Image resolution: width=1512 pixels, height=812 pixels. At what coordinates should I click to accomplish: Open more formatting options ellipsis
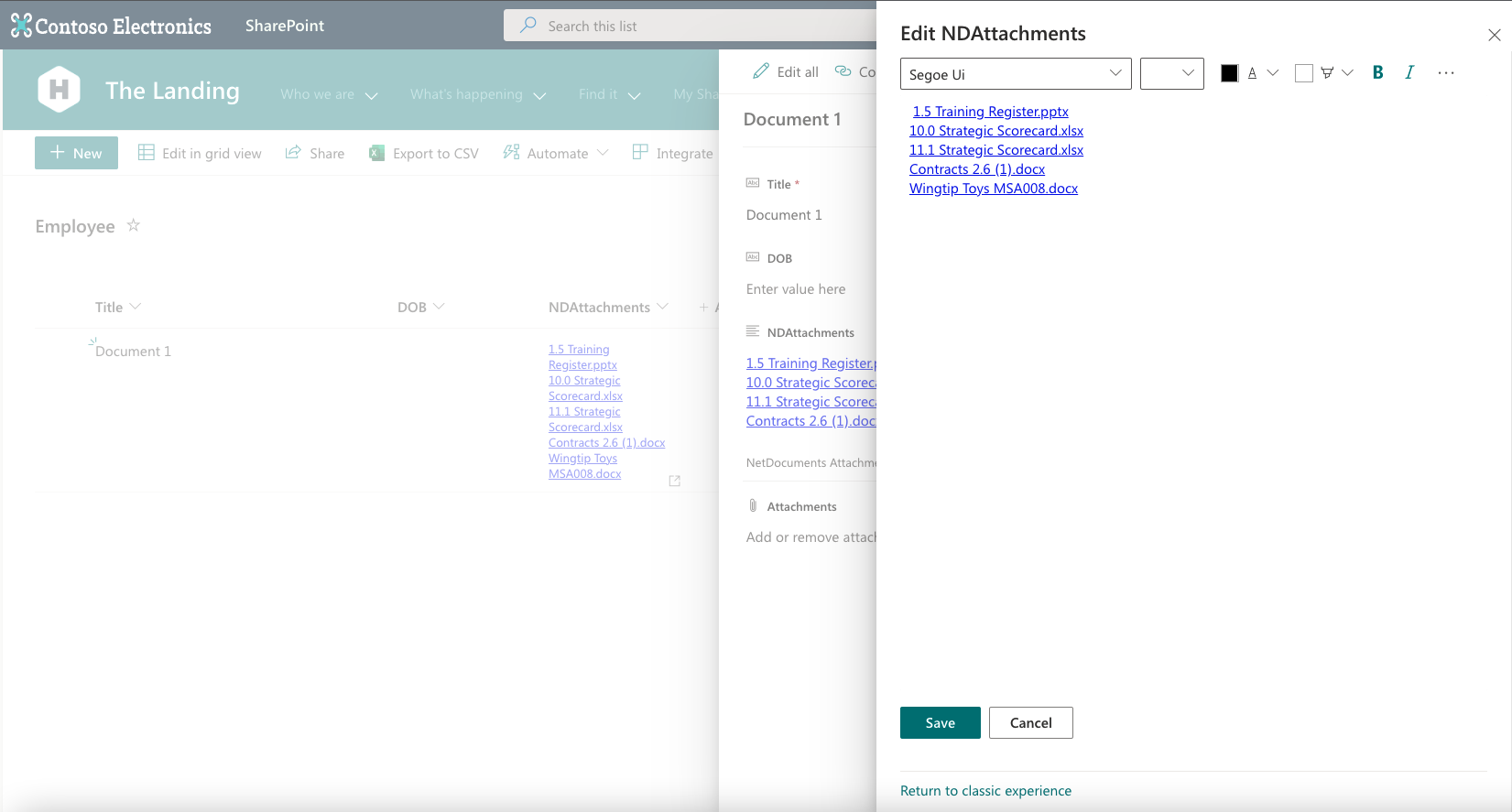[1446, 73]
